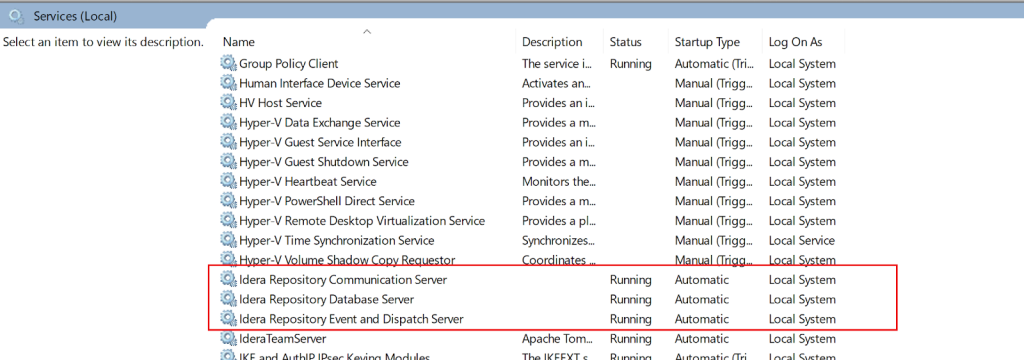Select Idera Repository Database Server name

click(x=326, y=299)
